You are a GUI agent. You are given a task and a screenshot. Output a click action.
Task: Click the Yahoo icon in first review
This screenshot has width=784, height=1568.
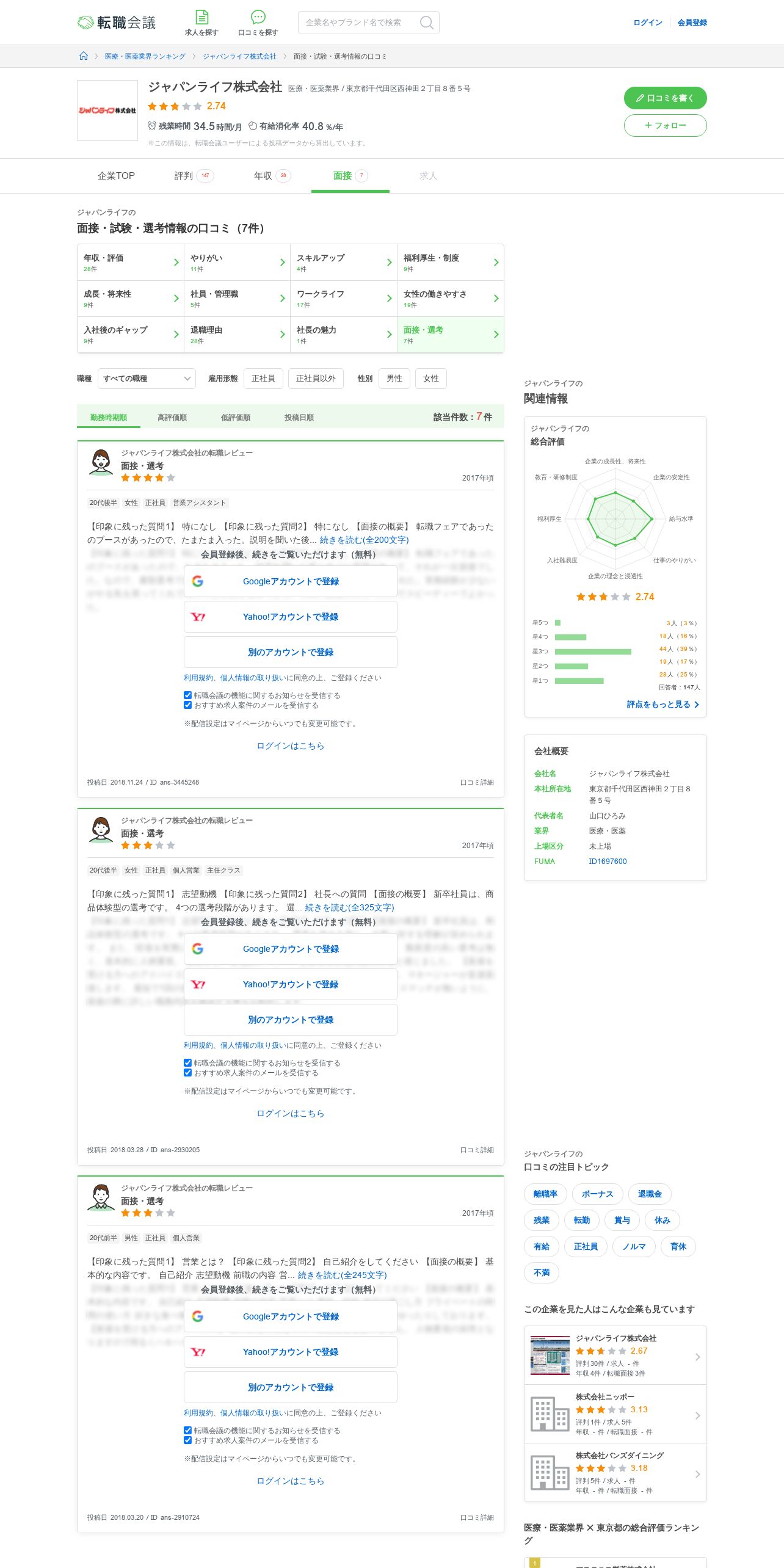pyautogui.click(x=198, y=617)
